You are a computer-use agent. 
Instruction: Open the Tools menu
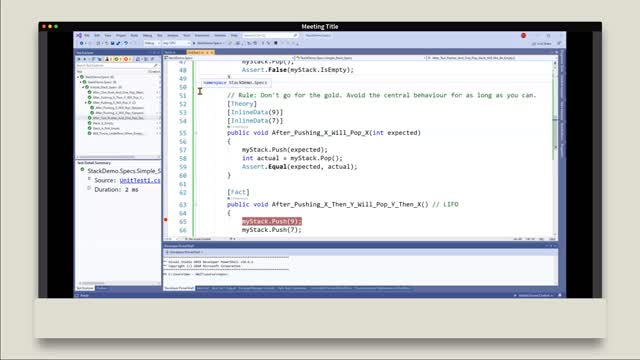point(187,36)
